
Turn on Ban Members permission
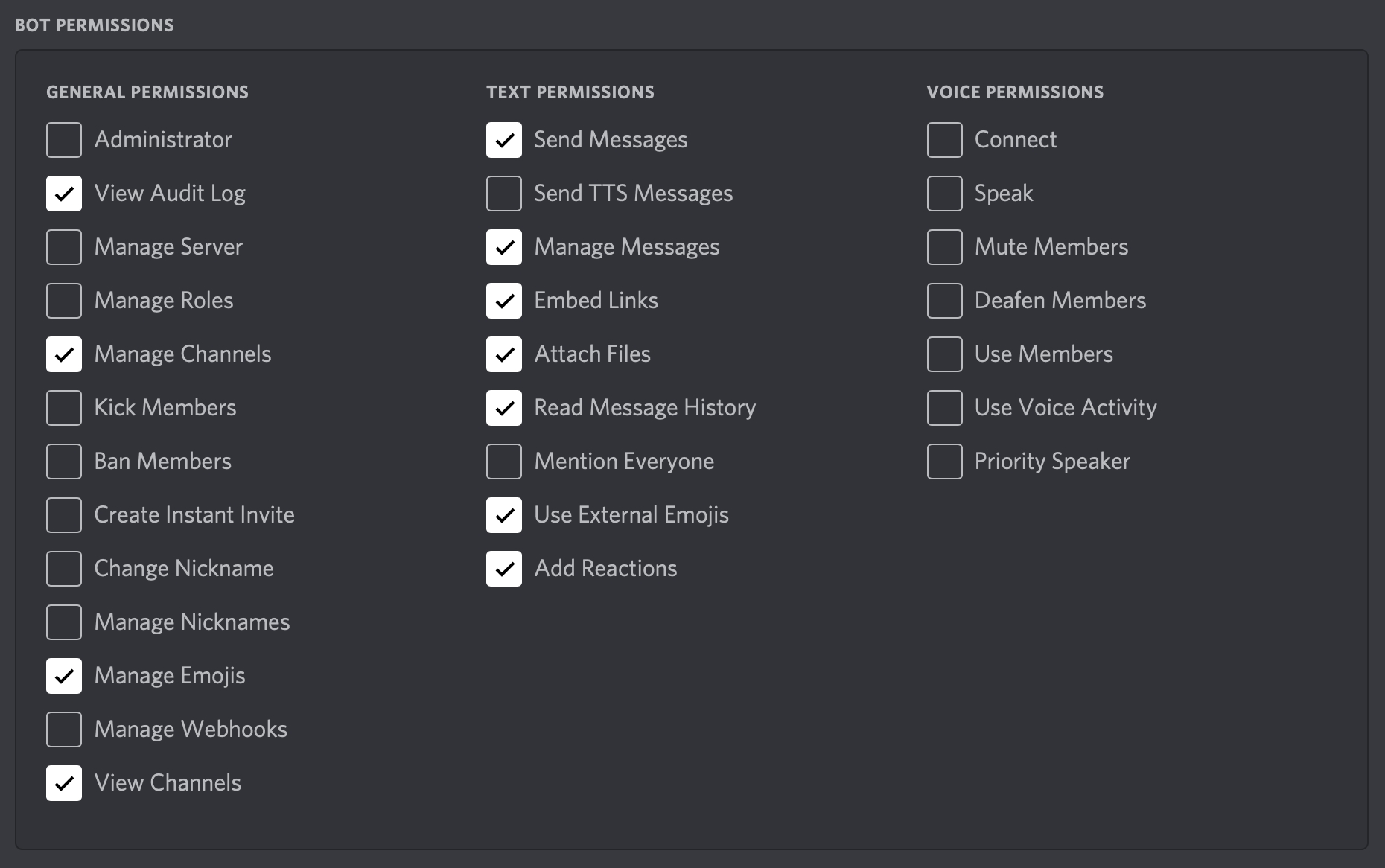pyautogui.click(x=64, y=462)
